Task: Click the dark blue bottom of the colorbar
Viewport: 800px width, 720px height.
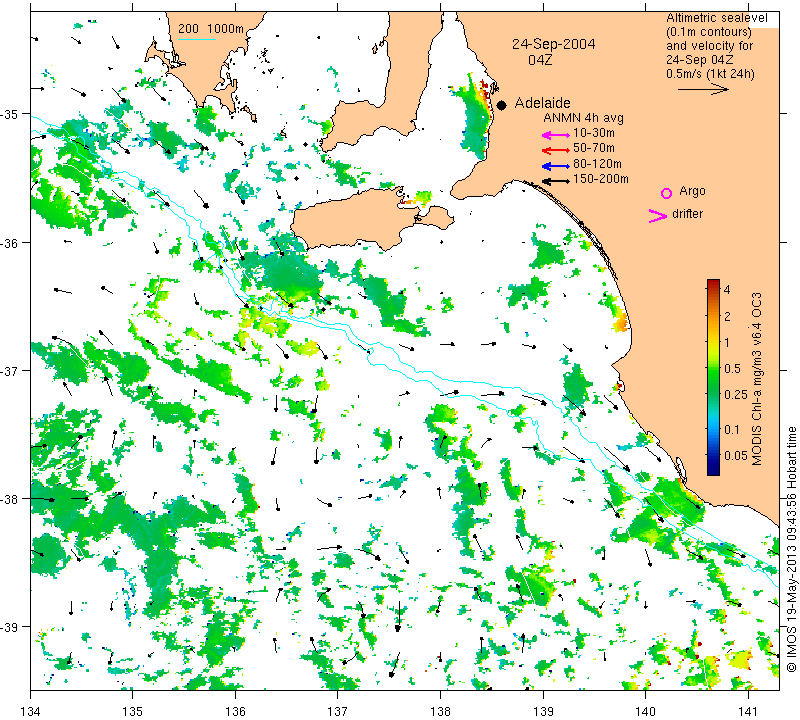Action: [x=713, y=470]
